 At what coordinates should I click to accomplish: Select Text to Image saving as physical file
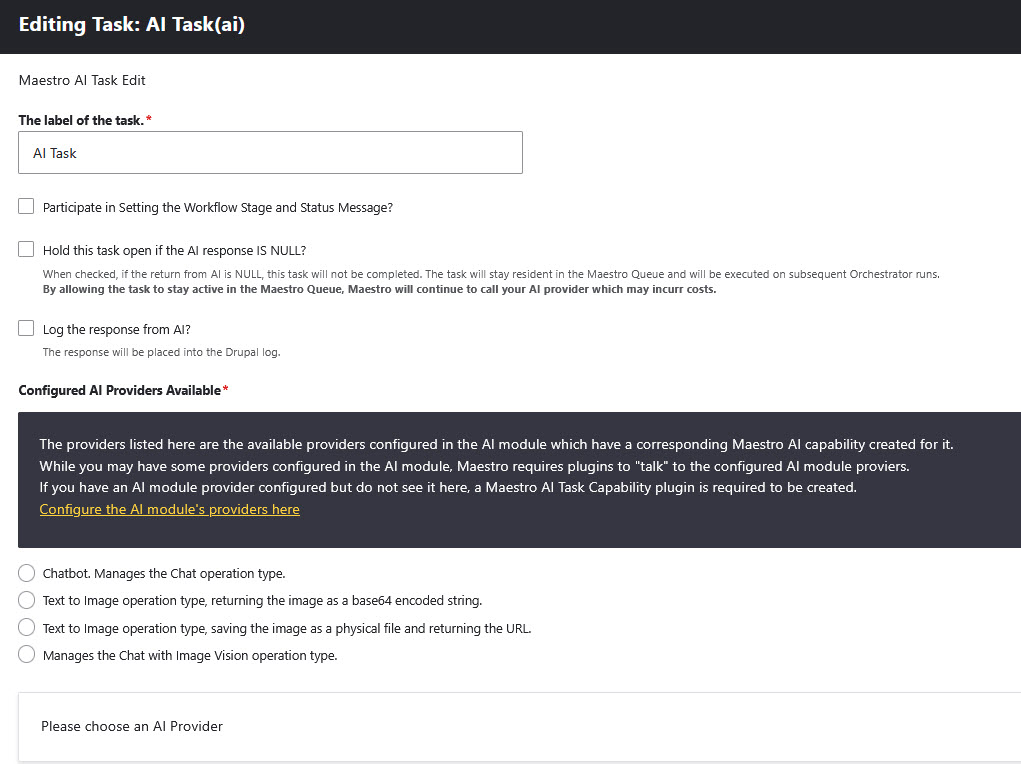(26, 627)
